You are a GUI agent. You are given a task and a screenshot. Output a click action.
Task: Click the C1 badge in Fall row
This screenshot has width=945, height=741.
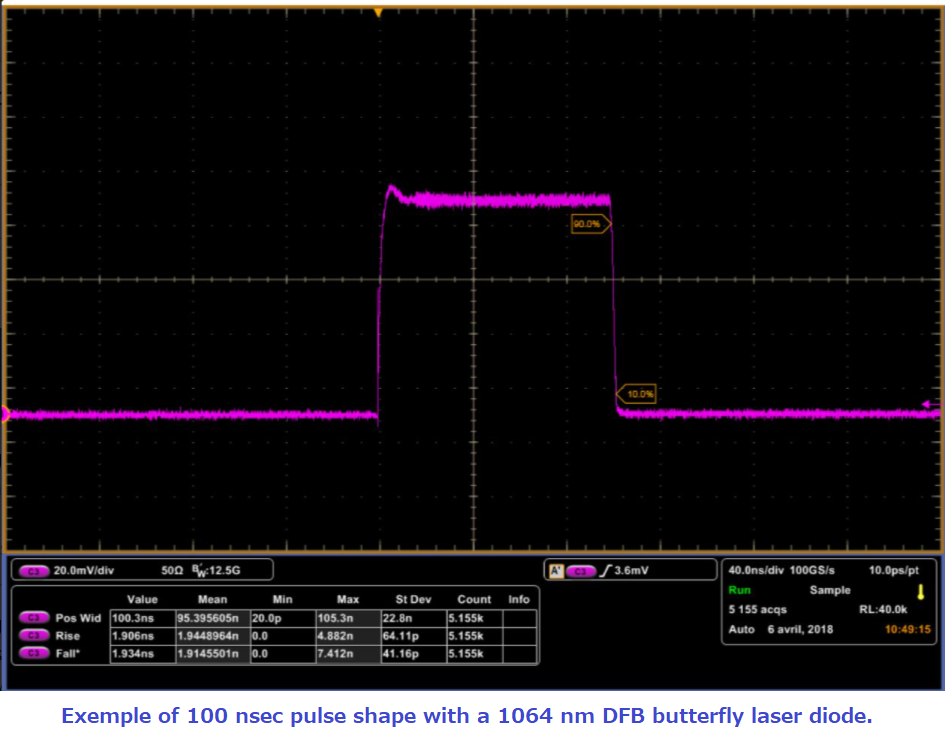click(x=33, y=653)
